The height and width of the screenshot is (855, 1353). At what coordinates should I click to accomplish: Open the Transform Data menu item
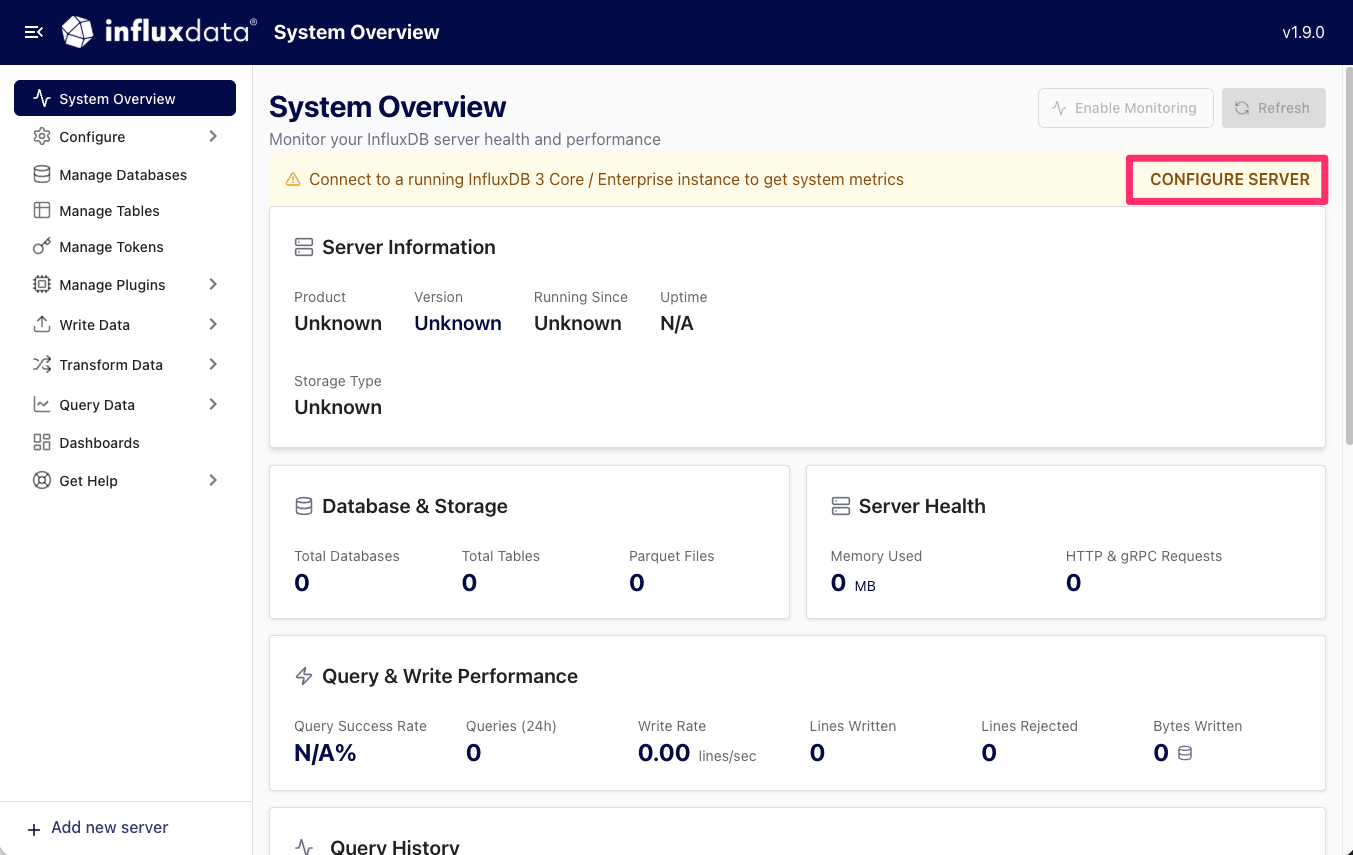(125, 365)
